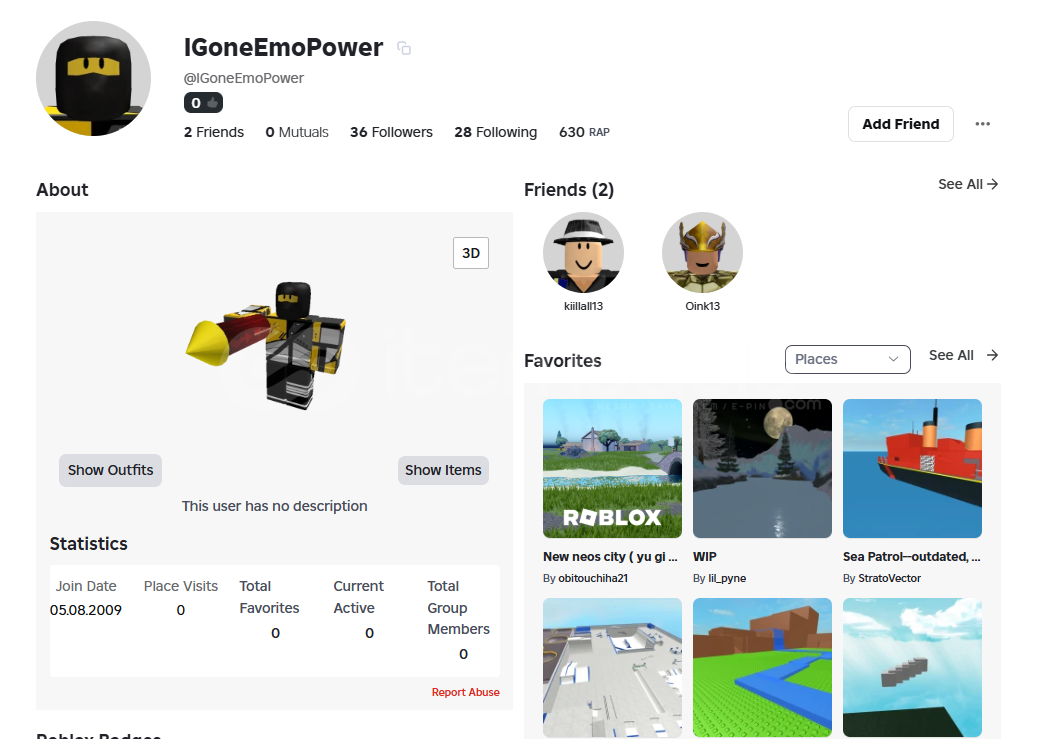Screen dimensions: 1039x739
Task: Click the kiillall13 name label
Action: pyautogui.click(x=583, y=306)
